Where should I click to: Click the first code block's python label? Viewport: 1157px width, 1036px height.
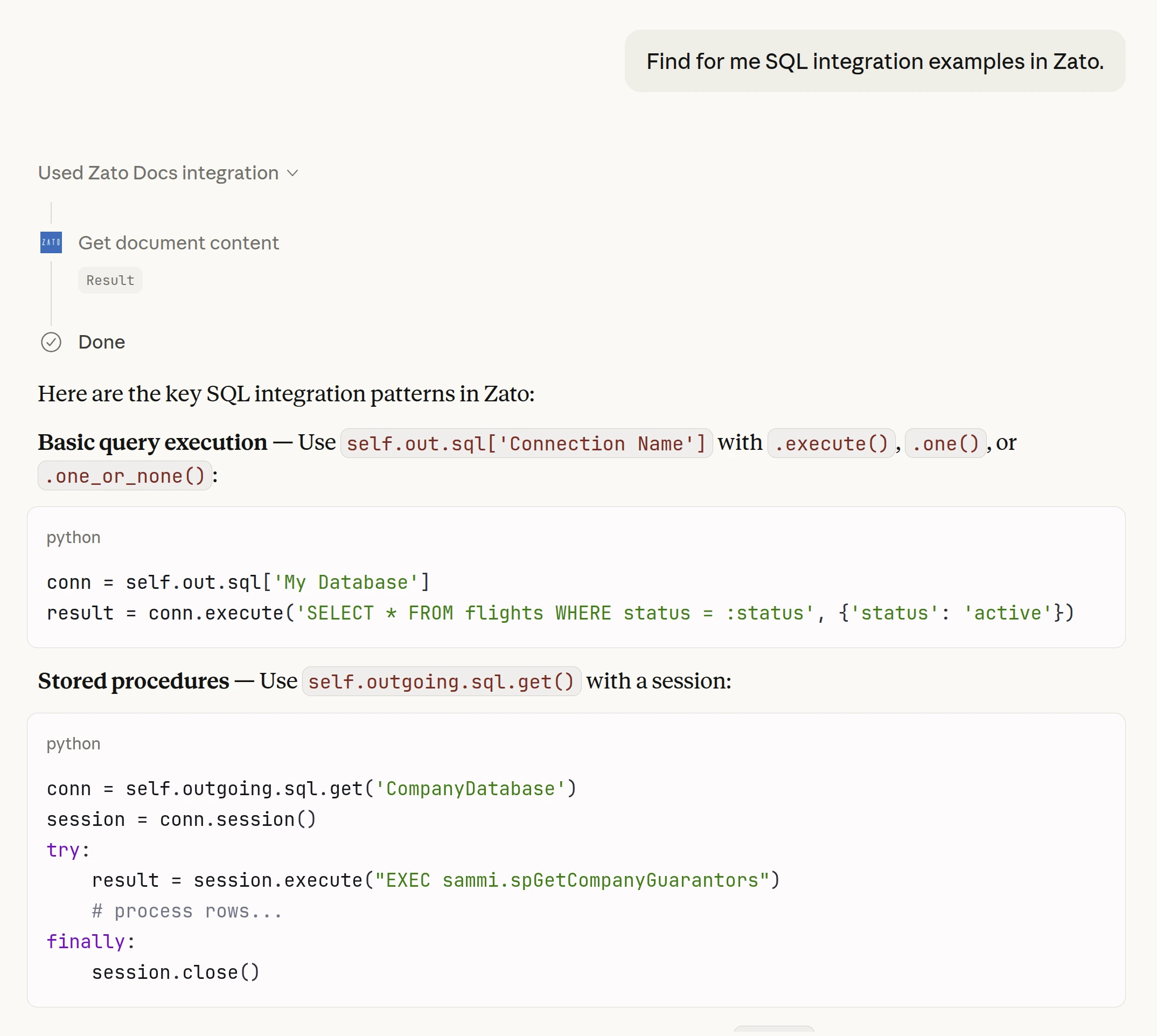[x=73, y=537]
